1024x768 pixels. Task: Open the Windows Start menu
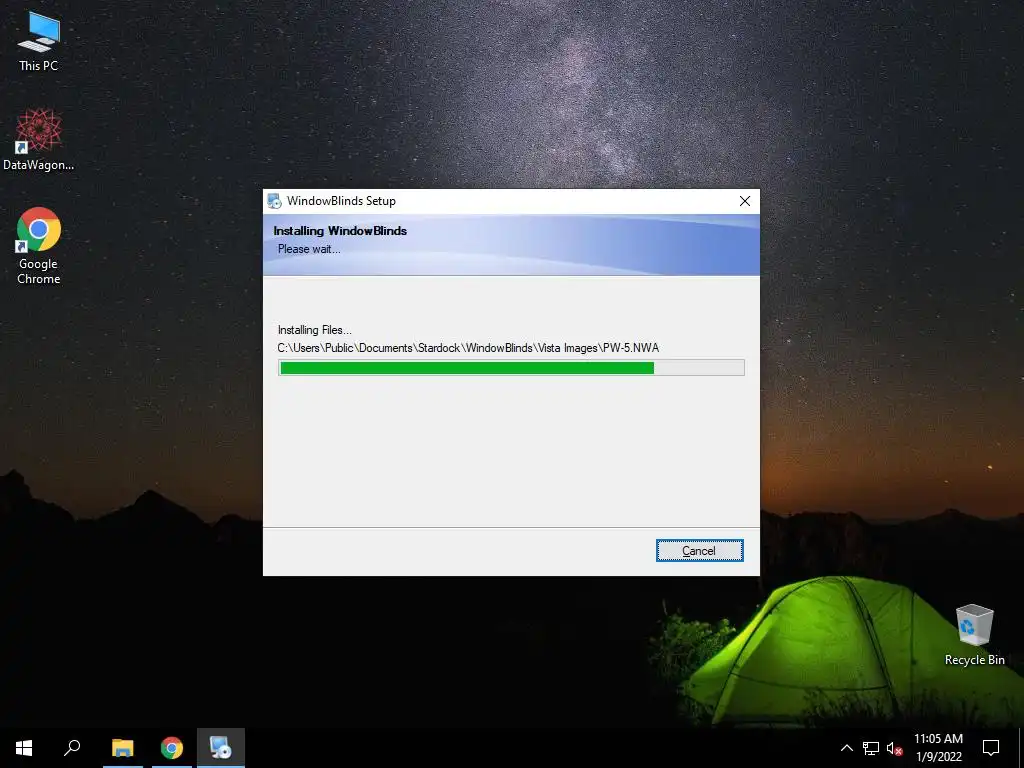point(24,748)
